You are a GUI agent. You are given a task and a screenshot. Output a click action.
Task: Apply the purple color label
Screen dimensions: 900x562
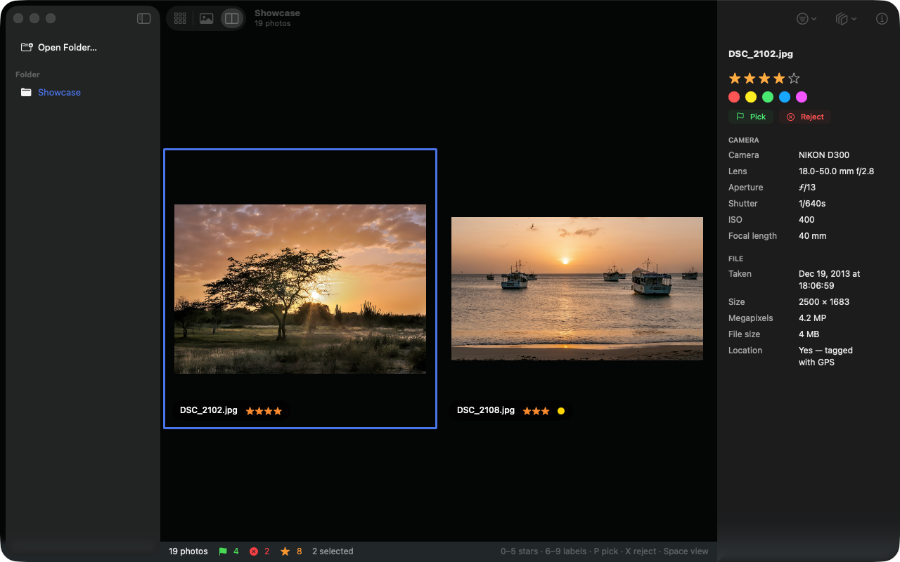[x=801, y=97]
